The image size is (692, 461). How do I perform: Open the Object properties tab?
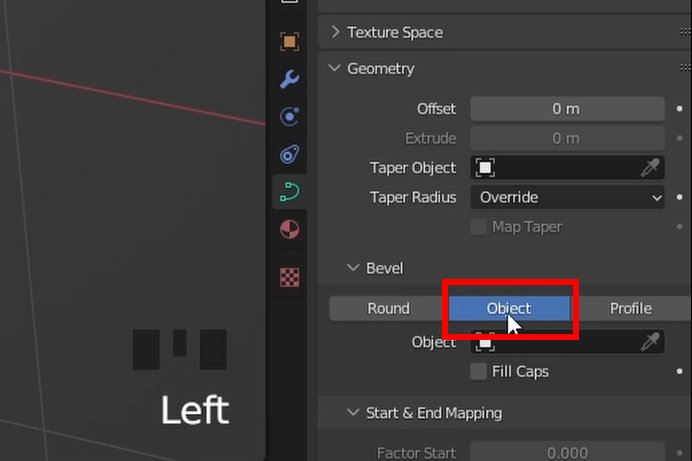tap(290, 42)
